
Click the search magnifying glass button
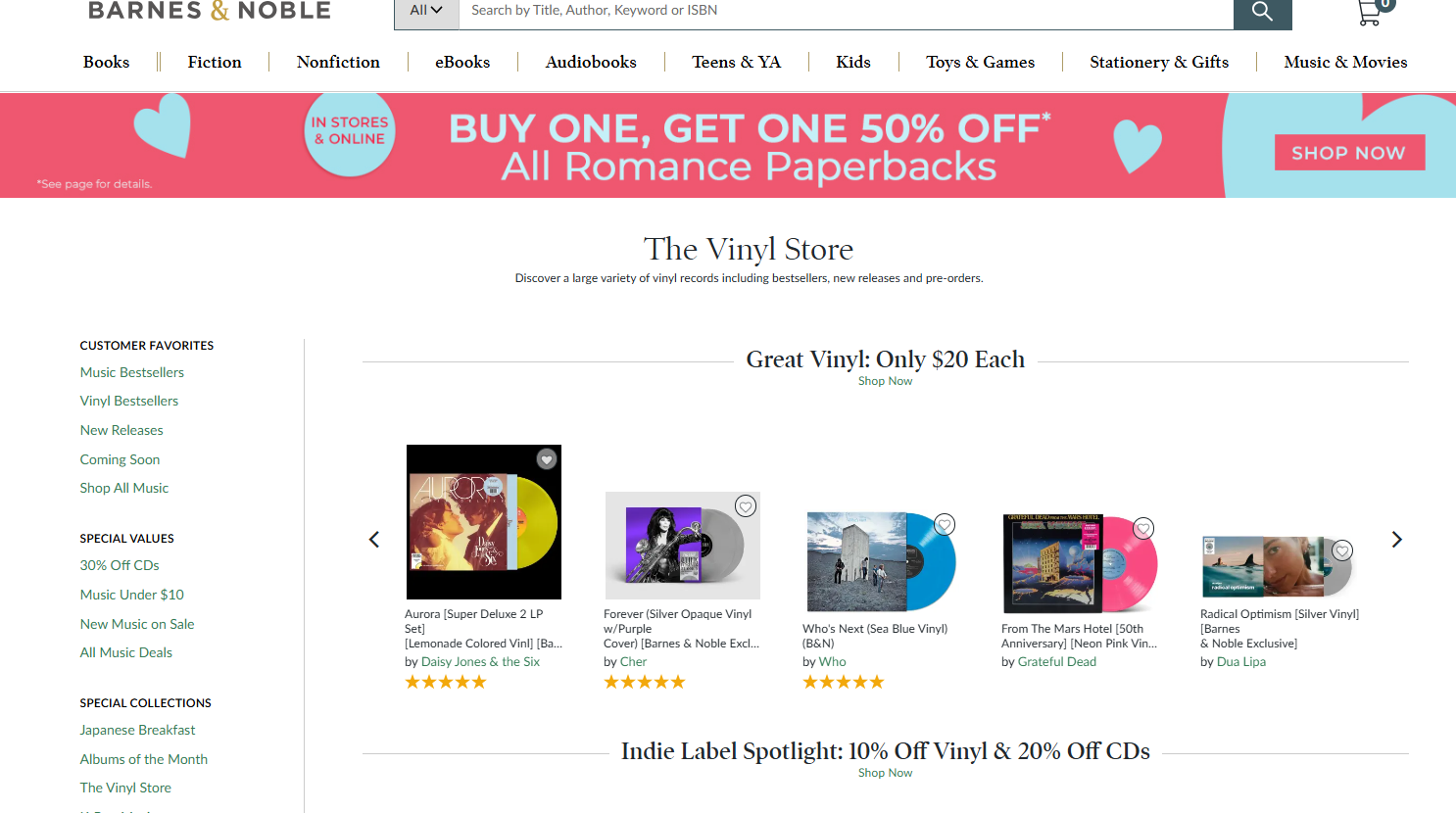pos(1262,12)
